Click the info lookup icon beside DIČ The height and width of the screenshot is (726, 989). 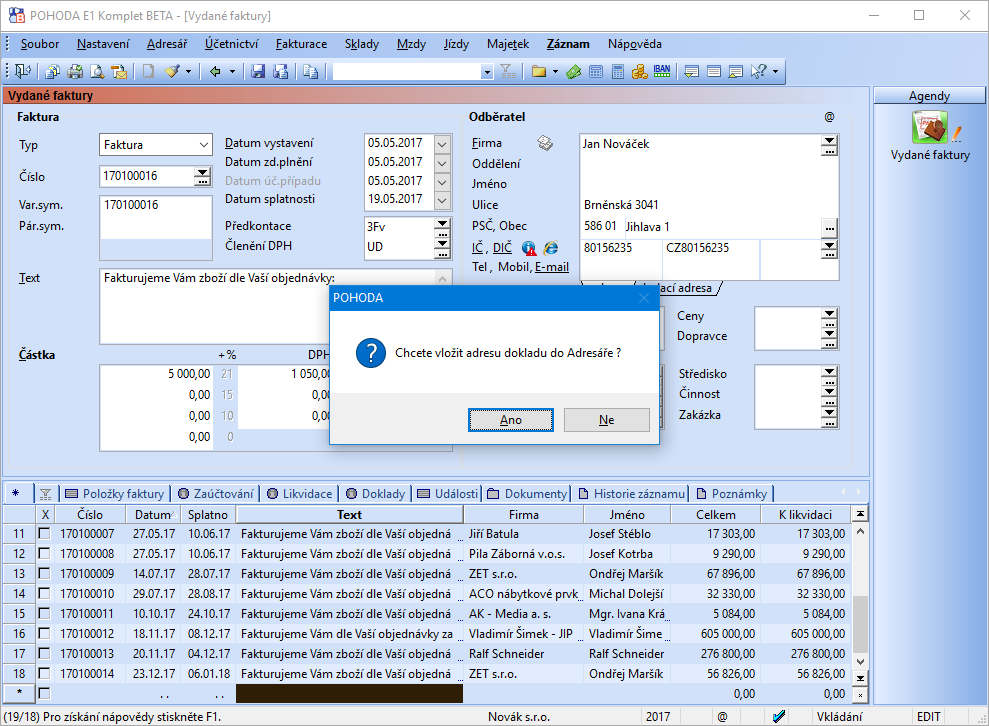click(x=529, y=248)
